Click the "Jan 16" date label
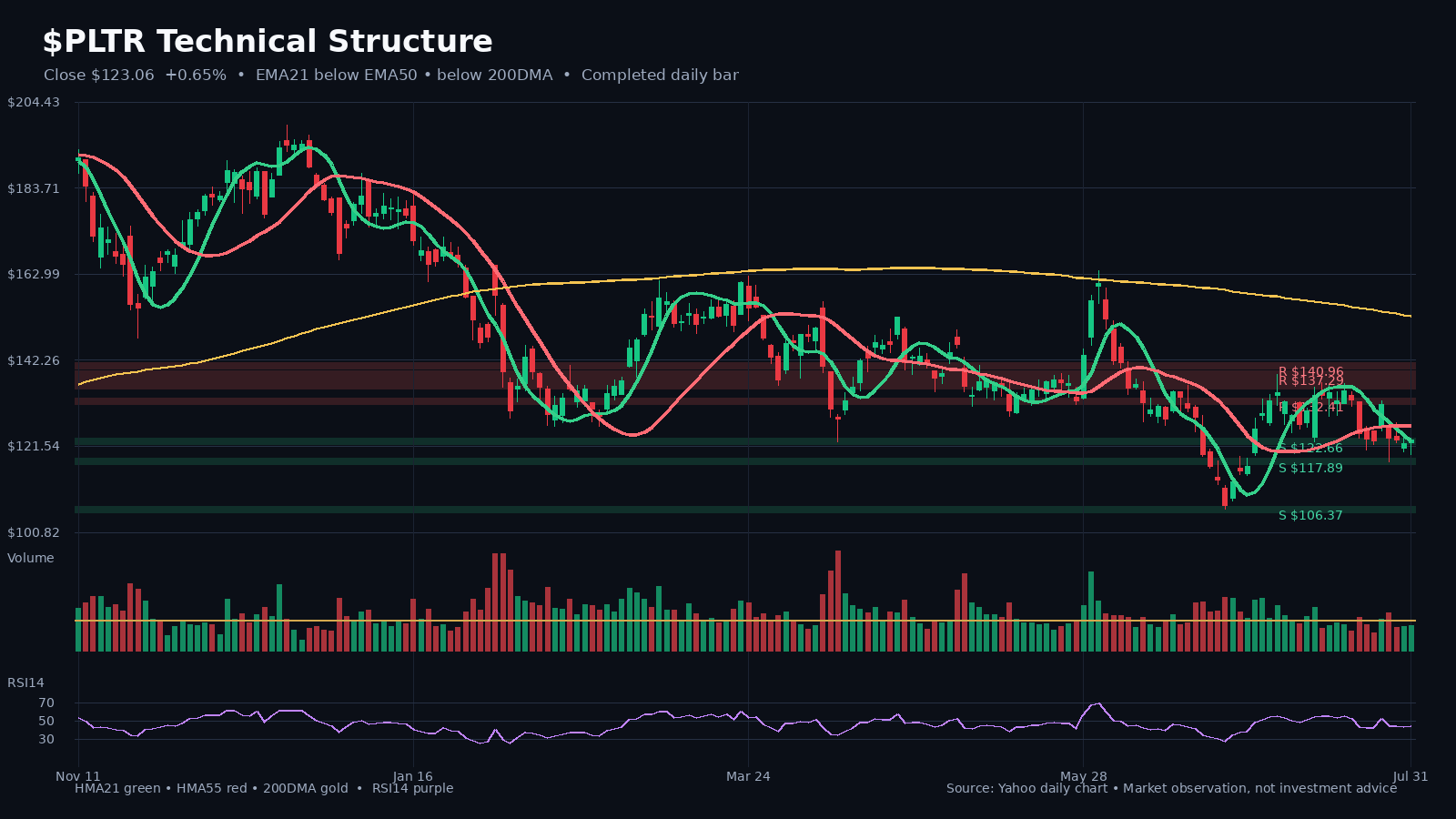 point(413,776)
